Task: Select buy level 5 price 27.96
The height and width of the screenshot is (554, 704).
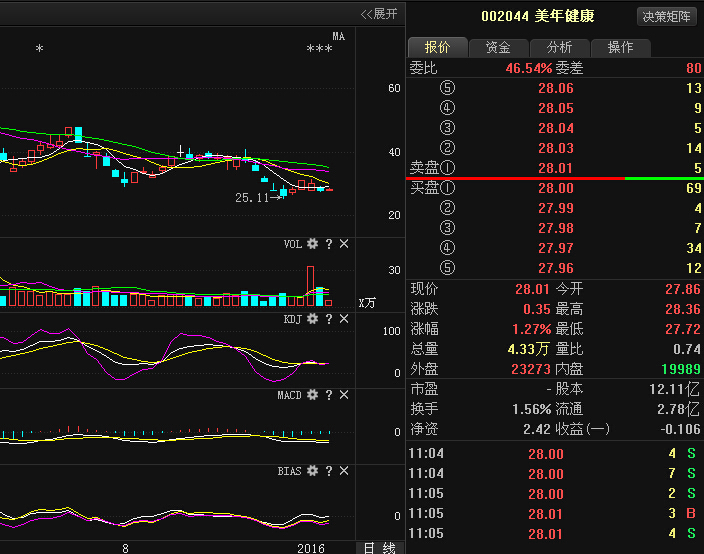Action: click(556, 268)
